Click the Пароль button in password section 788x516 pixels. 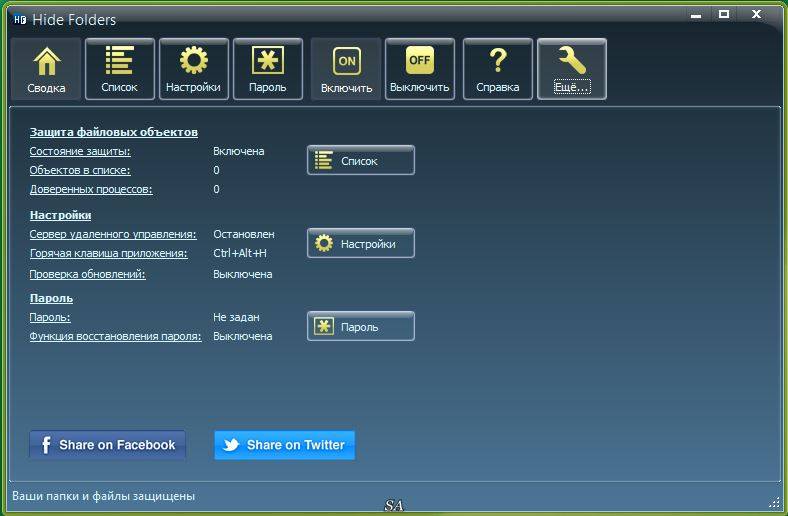coord(361,327)
